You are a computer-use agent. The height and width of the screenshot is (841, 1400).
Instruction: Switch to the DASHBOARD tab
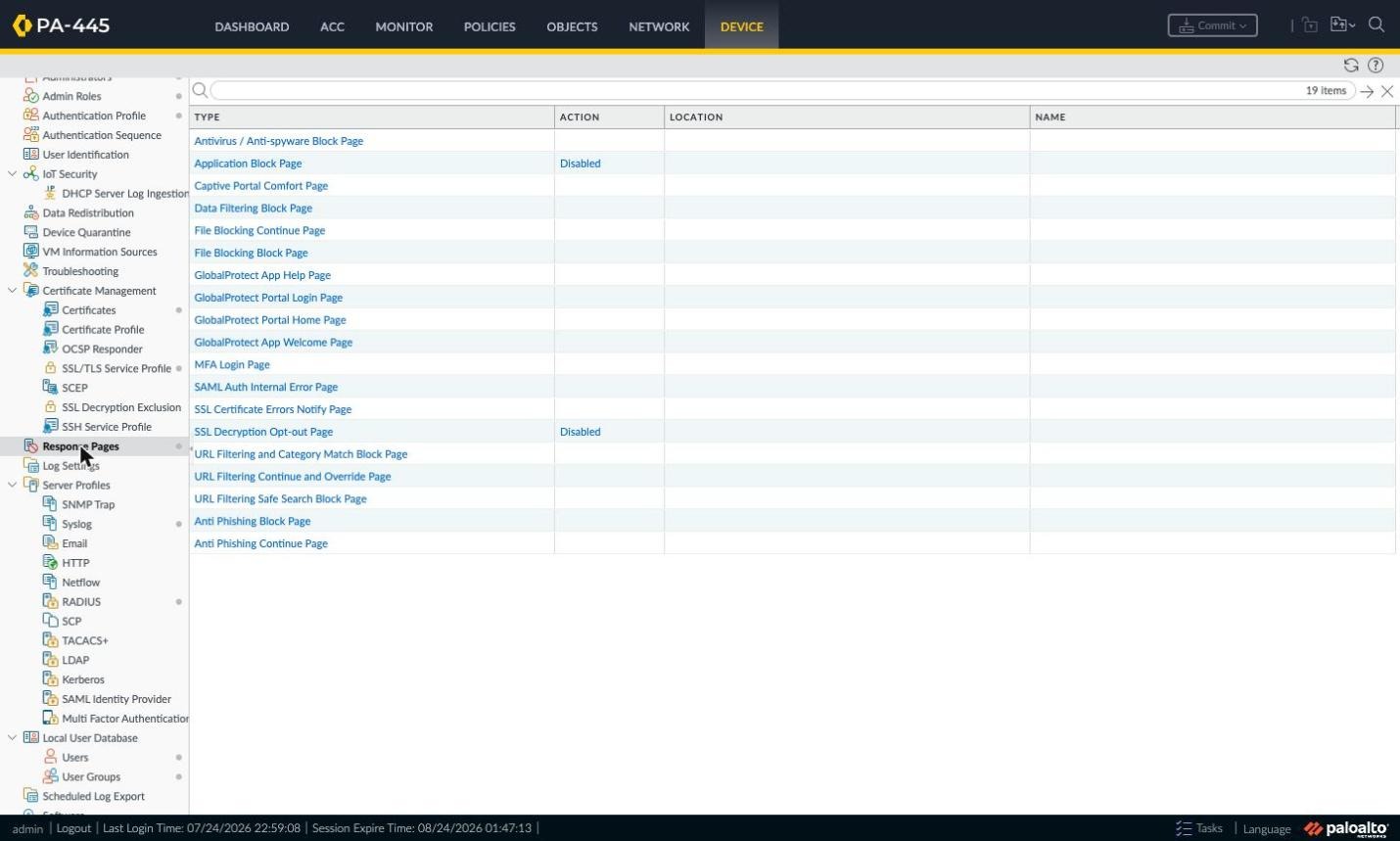point(252,26)
